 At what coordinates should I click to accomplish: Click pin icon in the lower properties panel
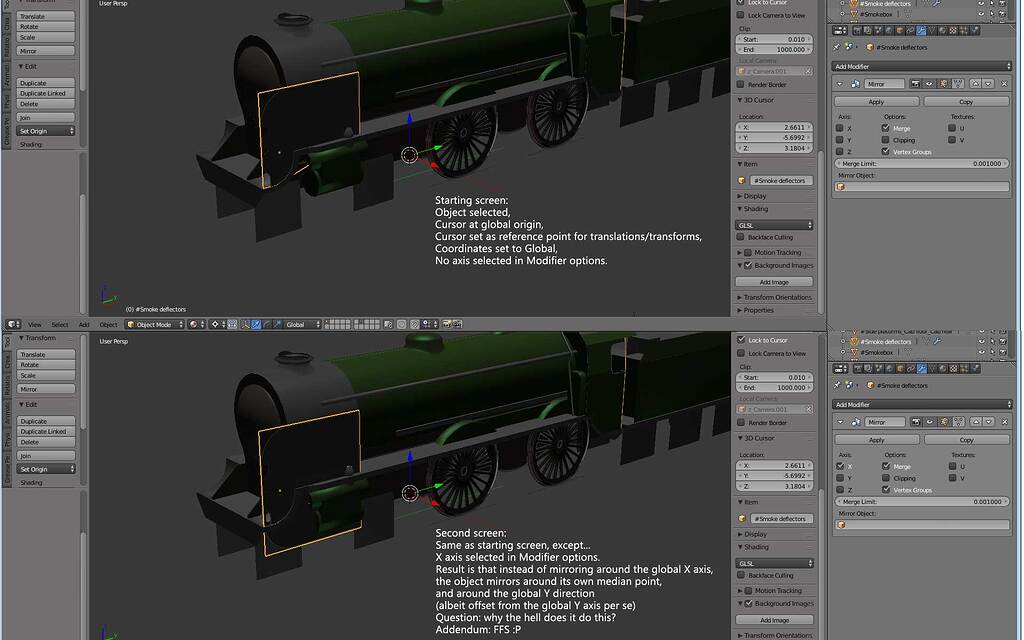(837, 385)
